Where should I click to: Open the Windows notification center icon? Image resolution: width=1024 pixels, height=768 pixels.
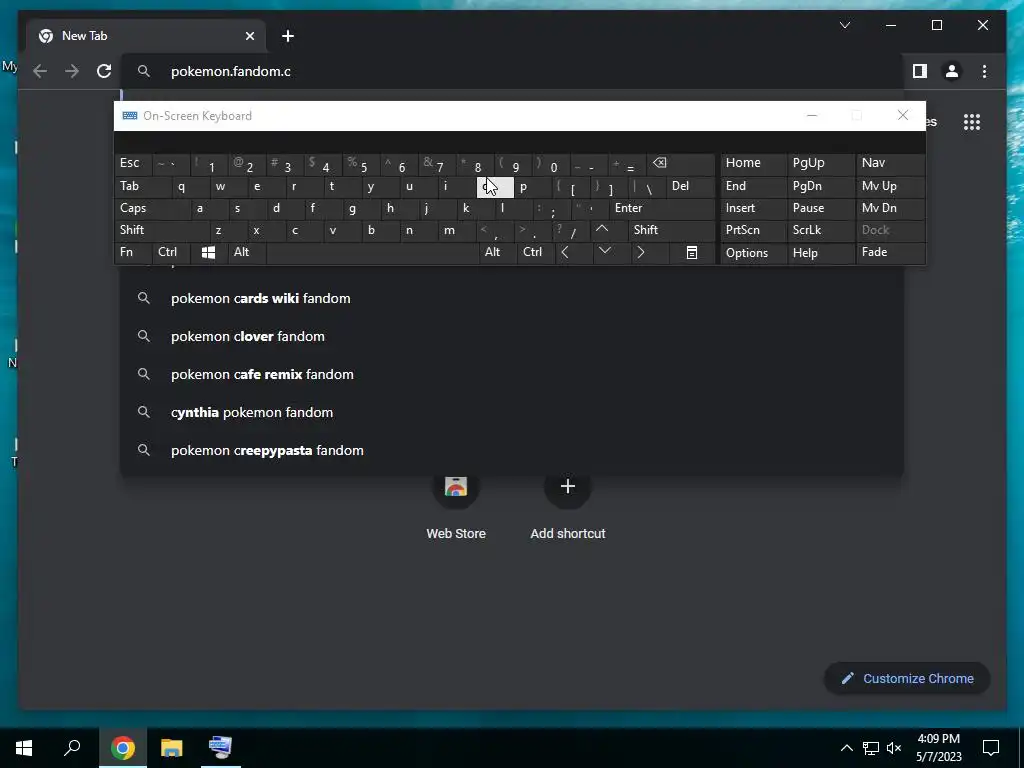pyautogui.click(x=991, y=748)
